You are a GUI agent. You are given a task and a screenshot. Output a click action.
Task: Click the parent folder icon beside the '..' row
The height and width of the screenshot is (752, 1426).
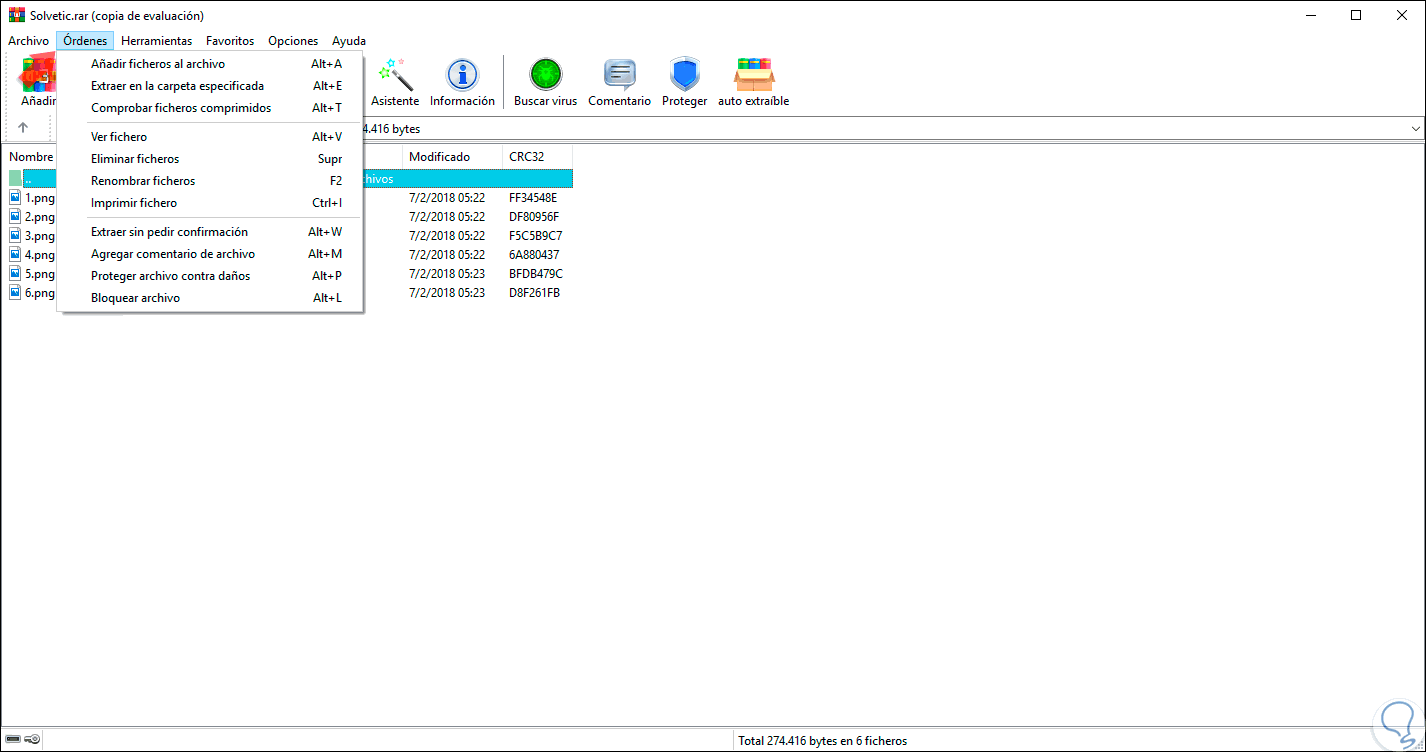pyautogui.click(x=15, y=178)
